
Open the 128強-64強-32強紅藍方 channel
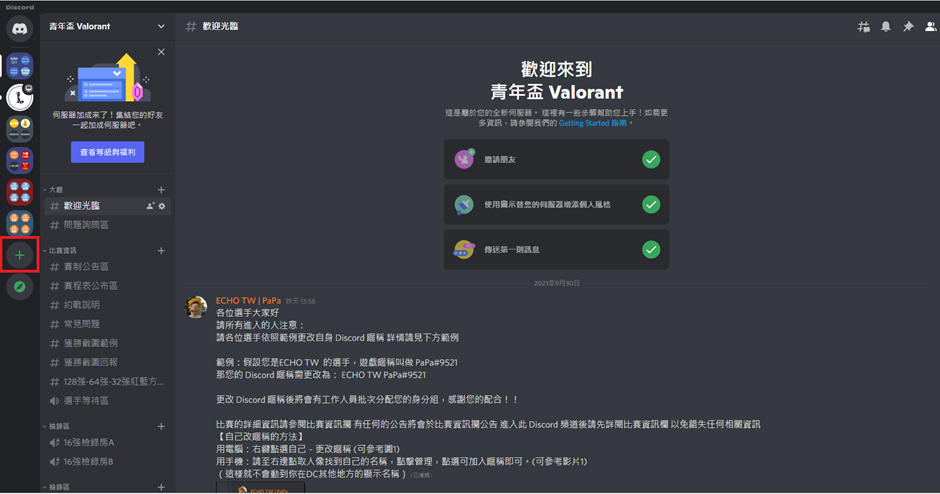pos(108,382)
